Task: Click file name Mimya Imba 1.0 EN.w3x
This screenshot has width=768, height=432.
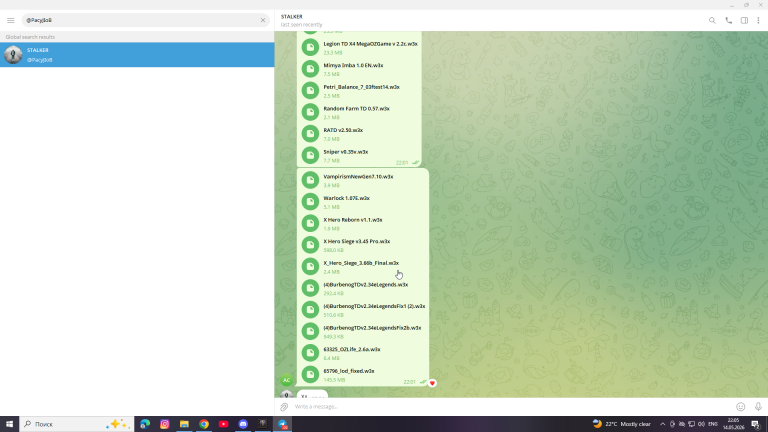Action: point(353,65)
